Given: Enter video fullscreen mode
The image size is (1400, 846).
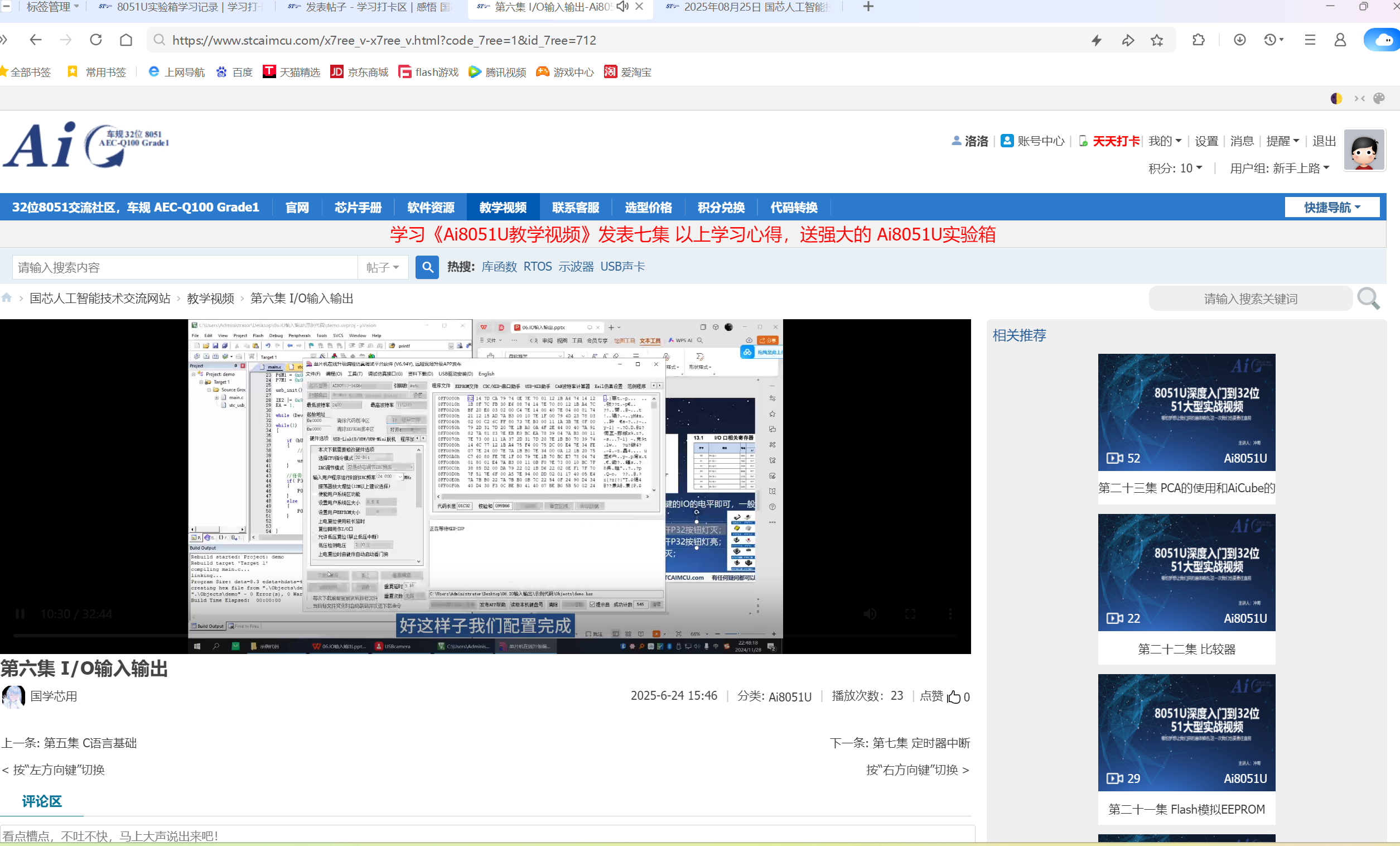Looking at the screenshot, I should (910, 614).
